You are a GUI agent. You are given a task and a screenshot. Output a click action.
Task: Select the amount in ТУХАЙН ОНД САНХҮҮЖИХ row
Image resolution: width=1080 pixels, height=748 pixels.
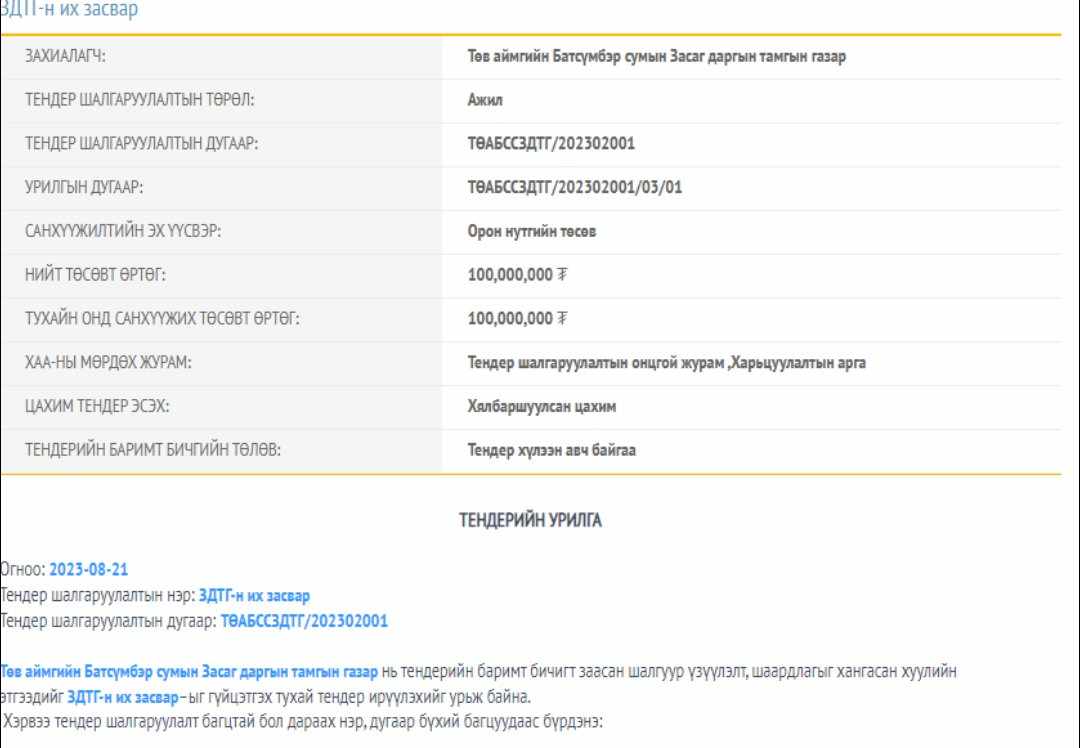(518, 319)
